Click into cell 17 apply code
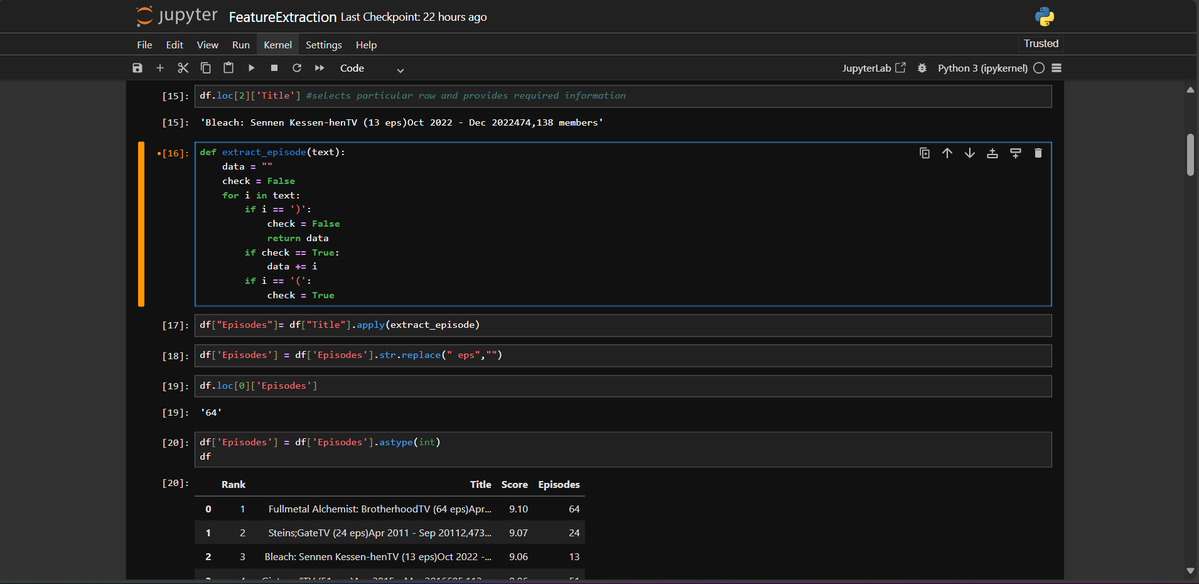1199x584 pixels. pos(623,326)
